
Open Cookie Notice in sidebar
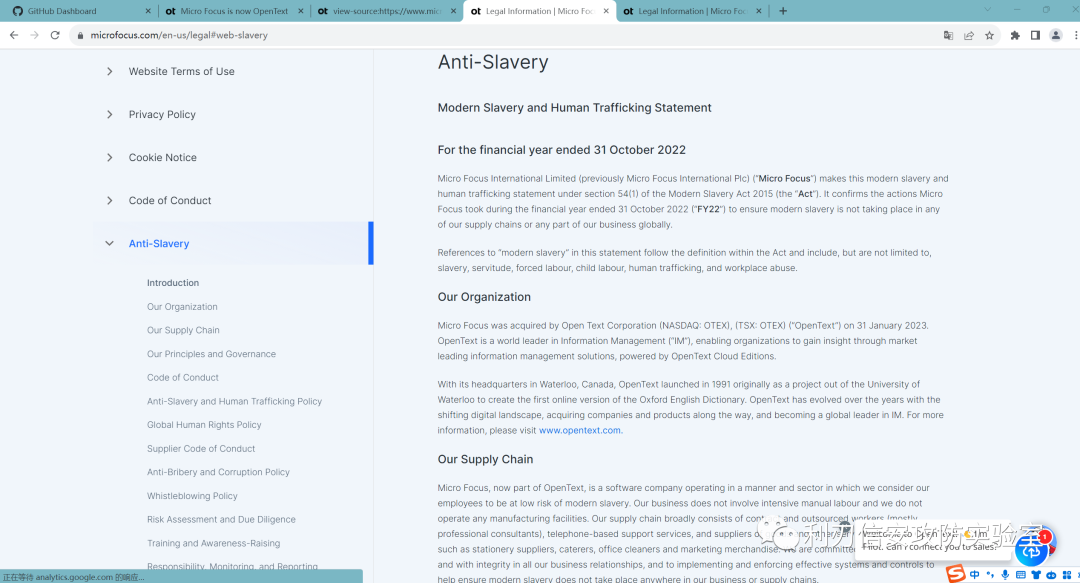pos(163,158)
